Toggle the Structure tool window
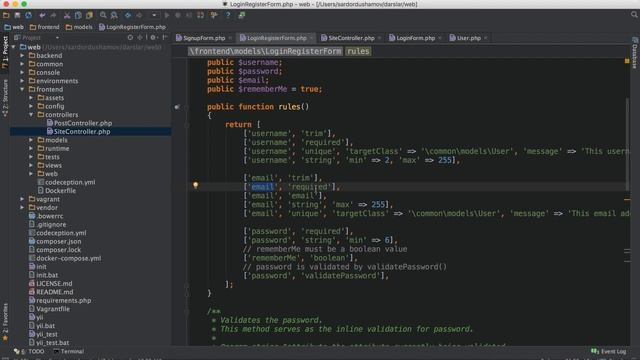The width and height of the screenshot is (640, 360). 5,98
